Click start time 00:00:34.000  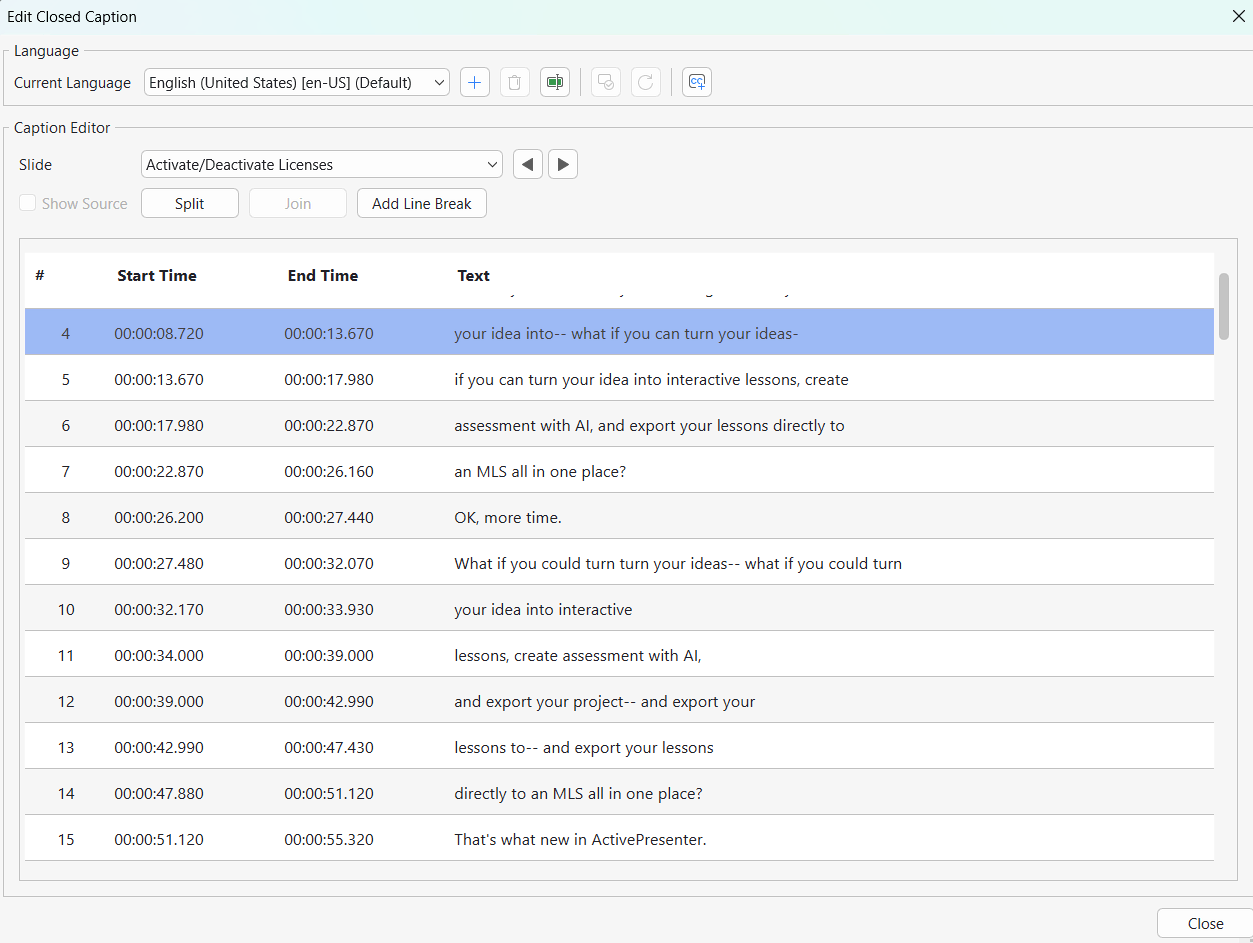(159, 656)
